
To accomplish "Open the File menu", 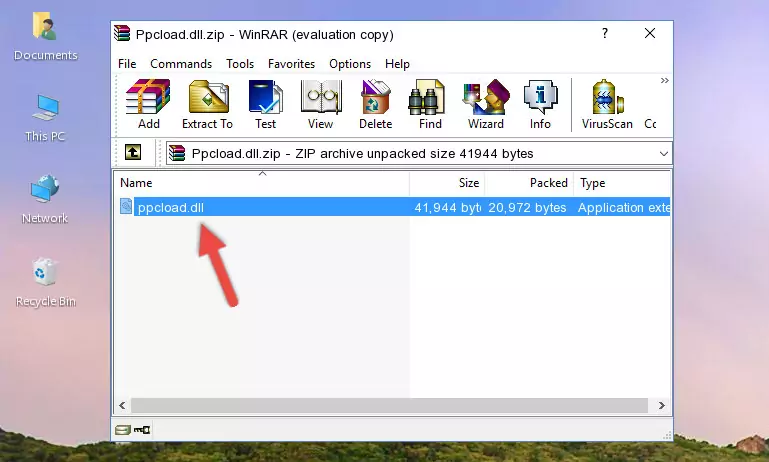I will 127,64.
